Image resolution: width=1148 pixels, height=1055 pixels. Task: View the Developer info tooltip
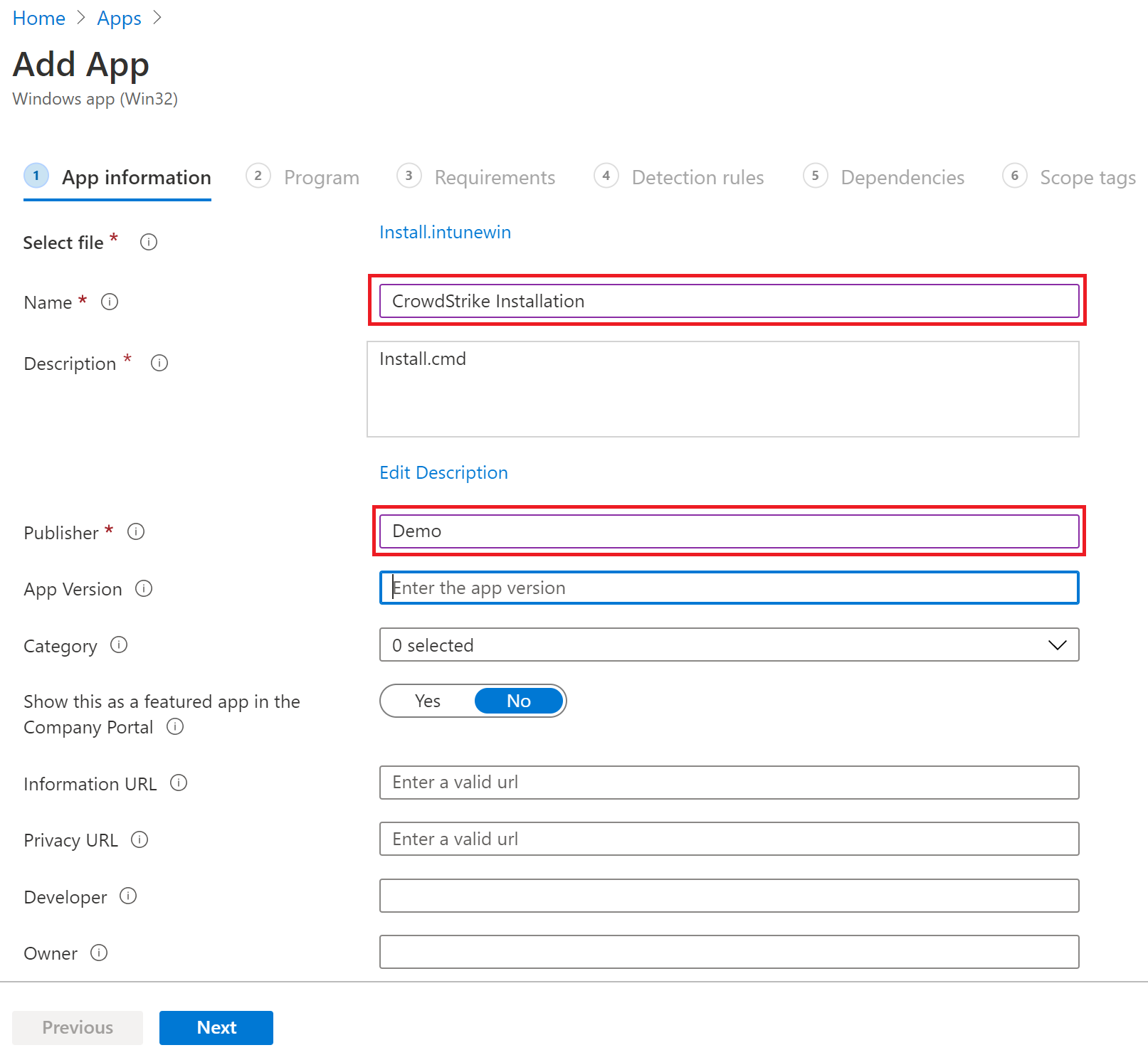click(x=128, y=896)
